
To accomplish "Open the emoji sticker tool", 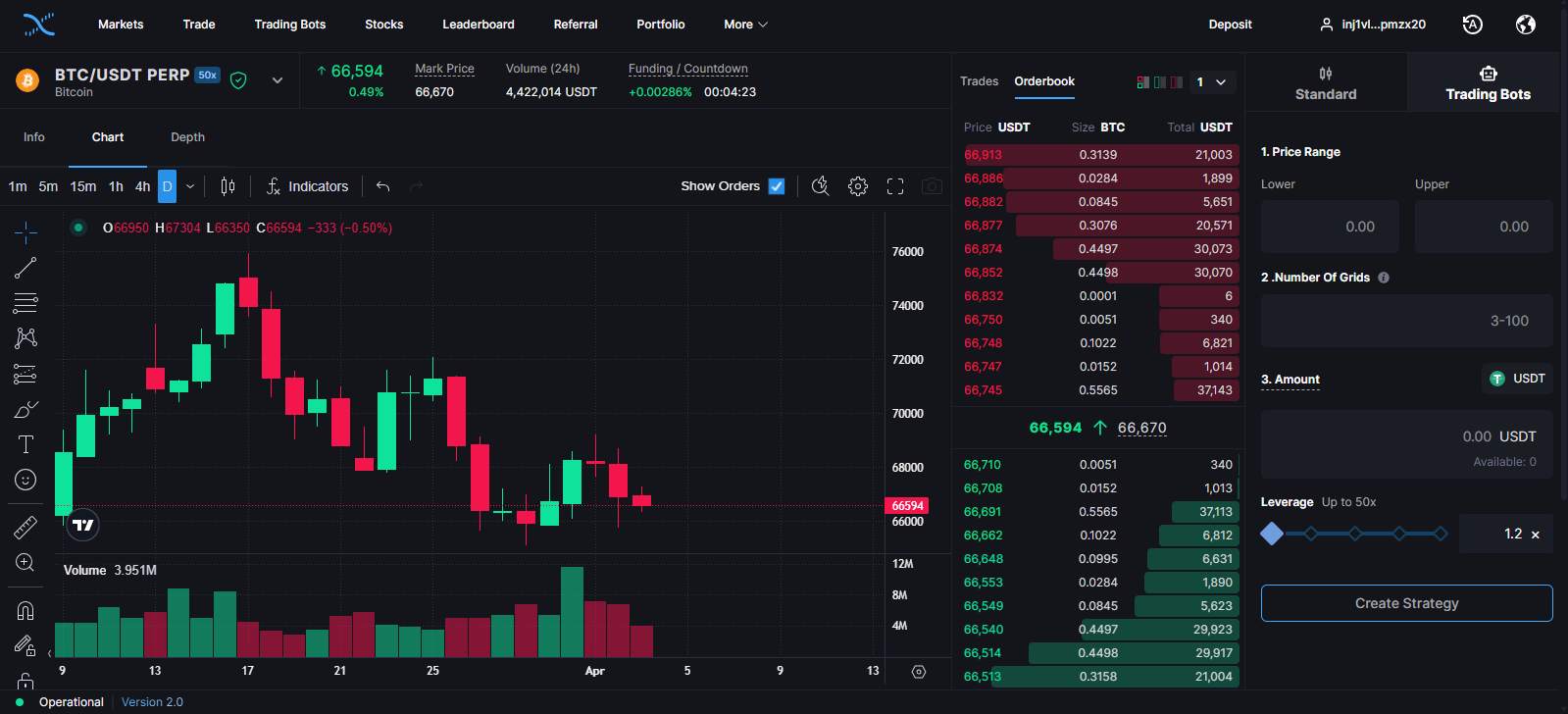I will [x=25, y=480].
